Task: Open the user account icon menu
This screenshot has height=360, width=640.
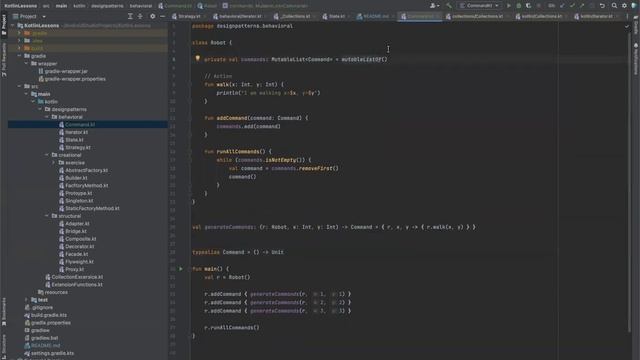Action: pos(434,6)
